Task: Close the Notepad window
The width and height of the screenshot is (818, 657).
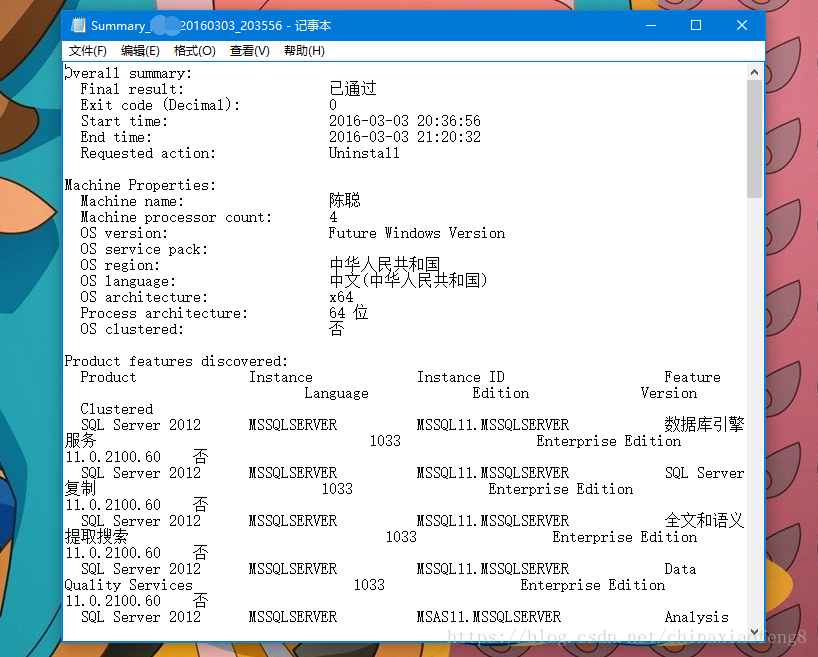Action: click(742, 25)
